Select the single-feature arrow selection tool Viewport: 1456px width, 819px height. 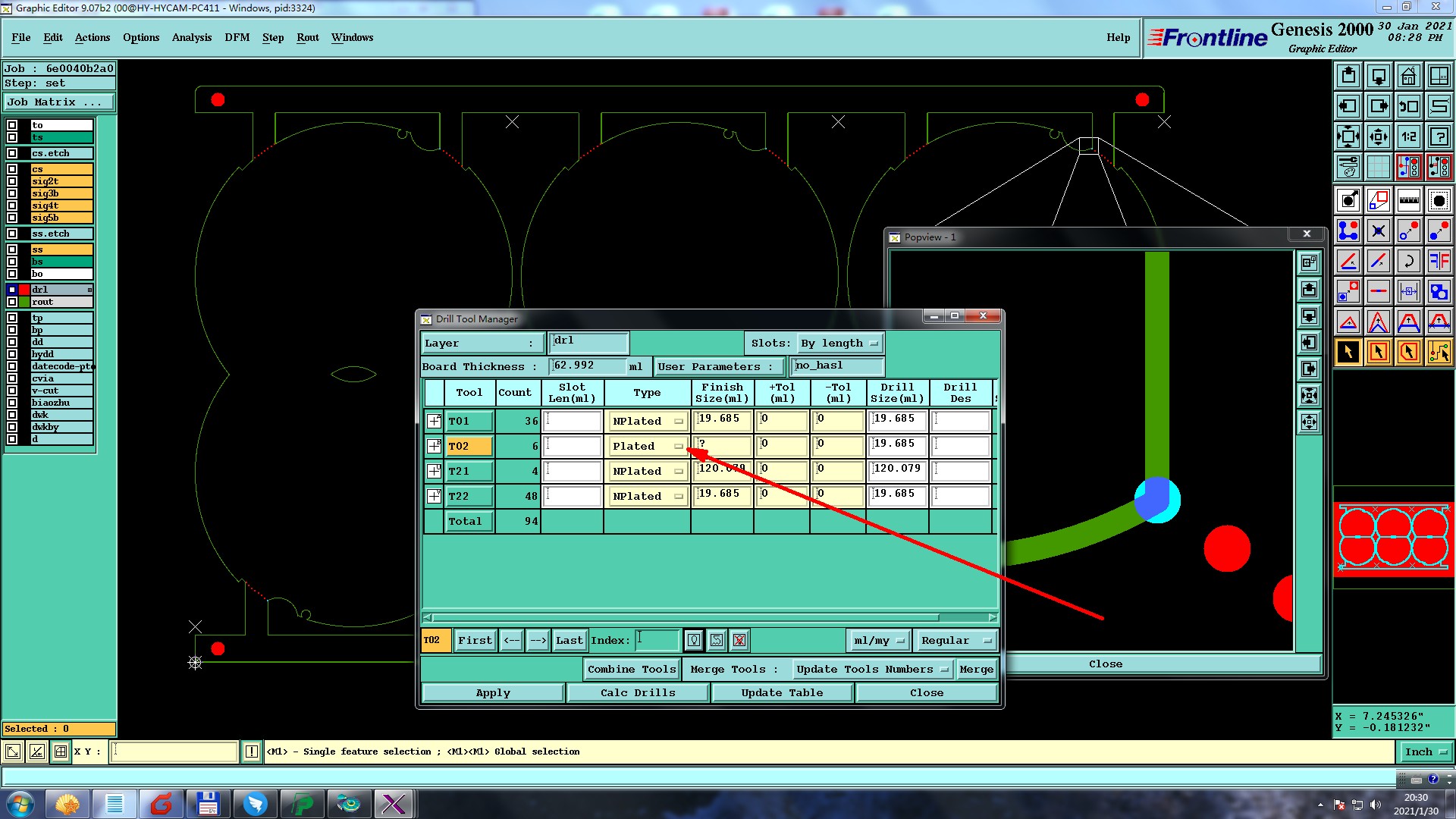pos(1348,352)
